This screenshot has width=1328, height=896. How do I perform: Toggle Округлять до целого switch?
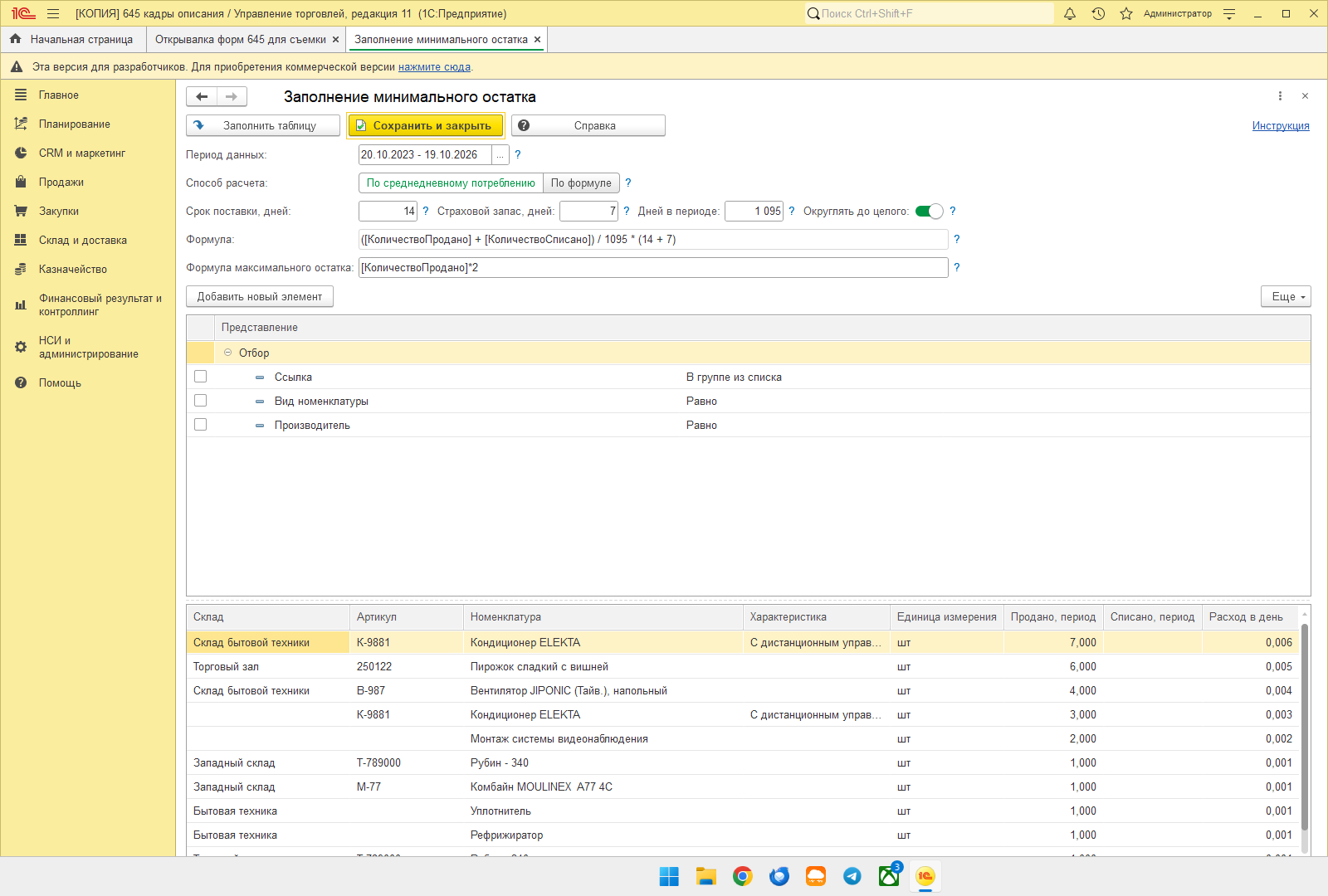(x=930, y=211)
